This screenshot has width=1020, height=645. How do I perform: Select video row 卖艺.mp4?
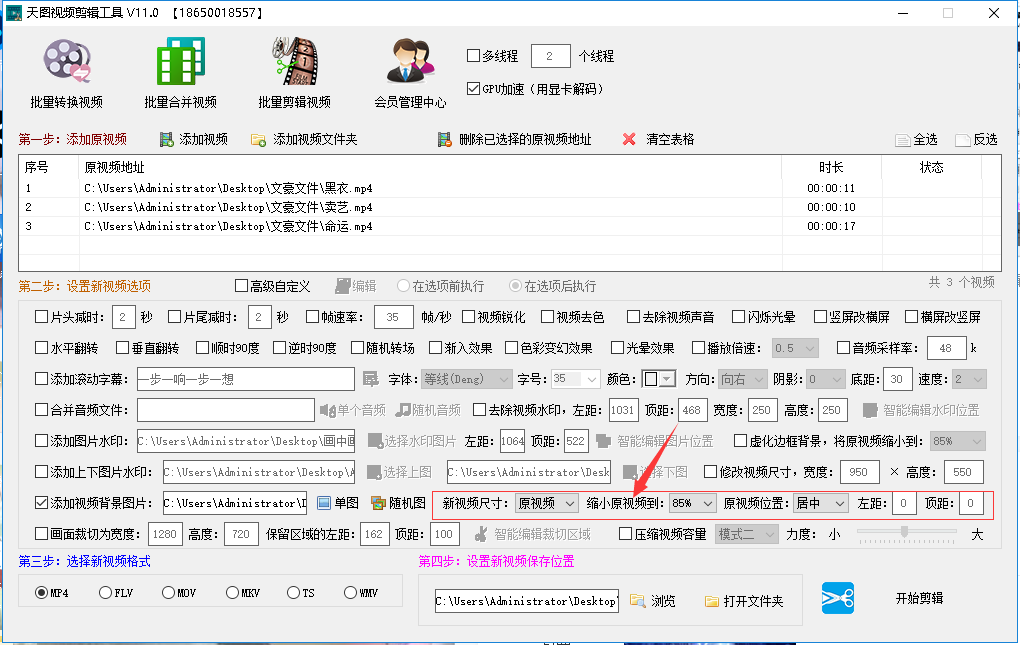(x=509, y=207)
